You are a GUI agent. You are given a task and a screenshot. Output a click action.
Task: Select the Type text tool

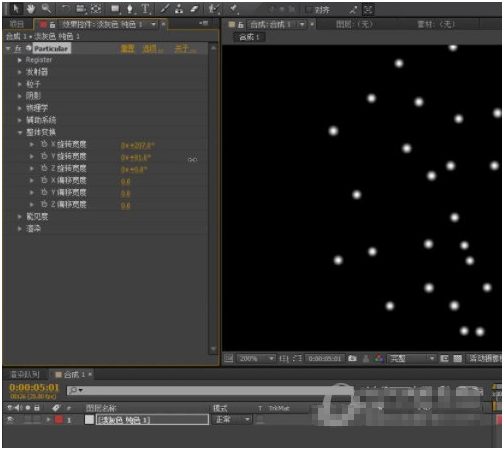coord(145,9)
